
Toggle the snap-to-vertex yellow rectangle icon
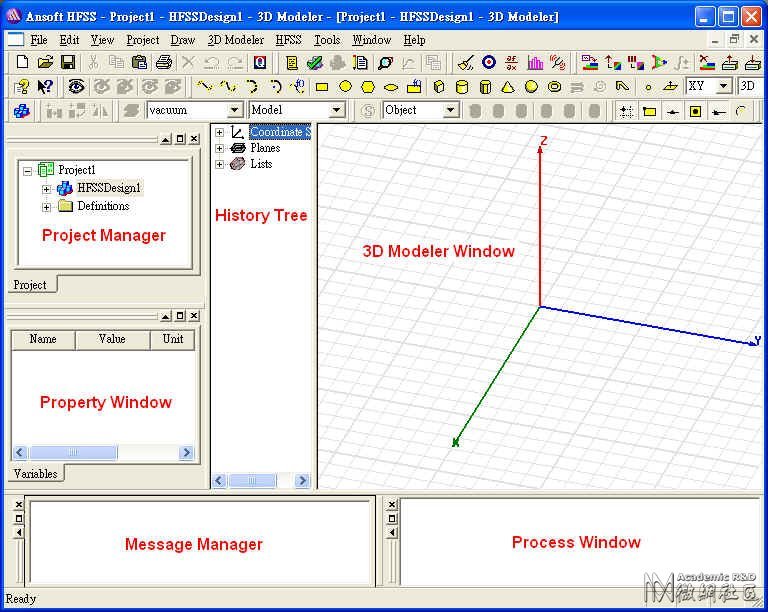(649, 112)
